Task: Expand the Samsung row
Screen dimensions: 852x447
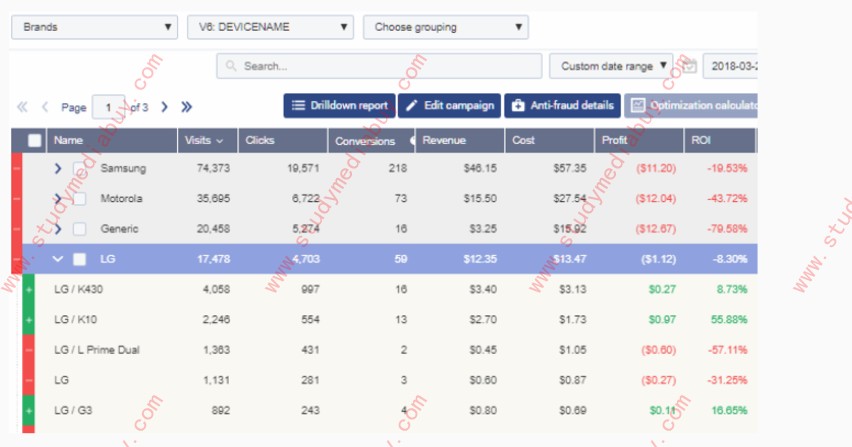Action: tap(58, 168)
